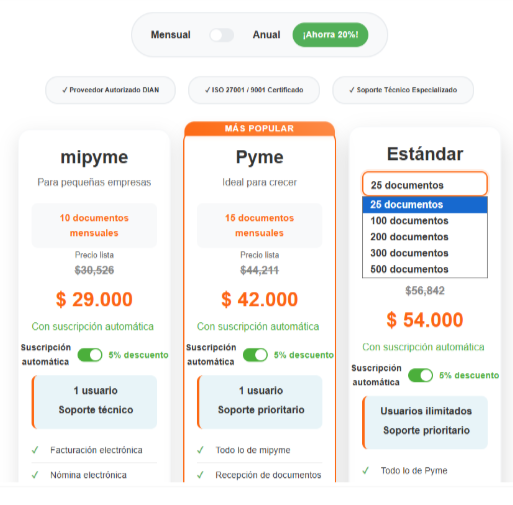Click the ISO 27001 / 9001 Certificado badge
513x505 pixels.
(x=254, y=90)
